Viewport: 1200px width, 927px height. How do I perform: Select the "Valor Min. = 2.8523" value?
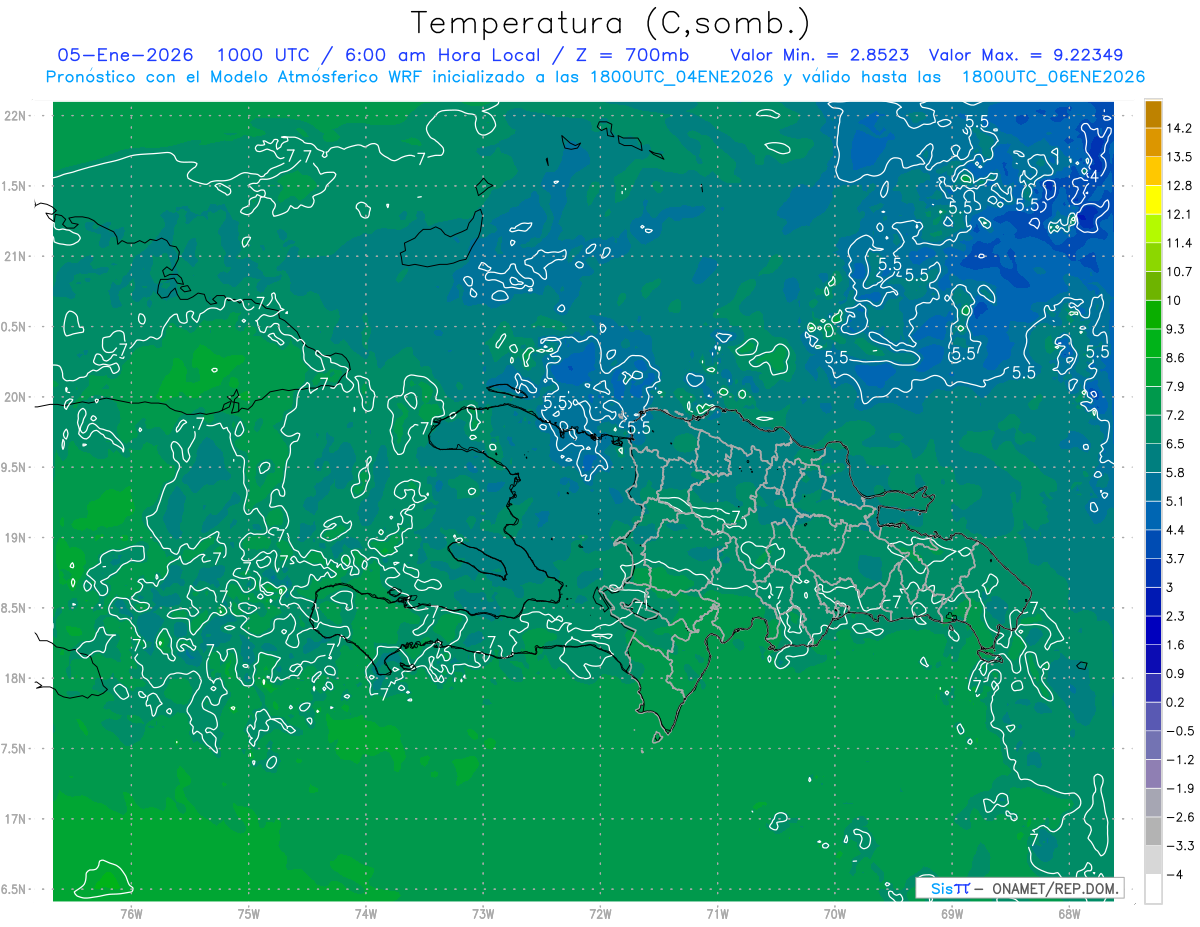(820, 54)
